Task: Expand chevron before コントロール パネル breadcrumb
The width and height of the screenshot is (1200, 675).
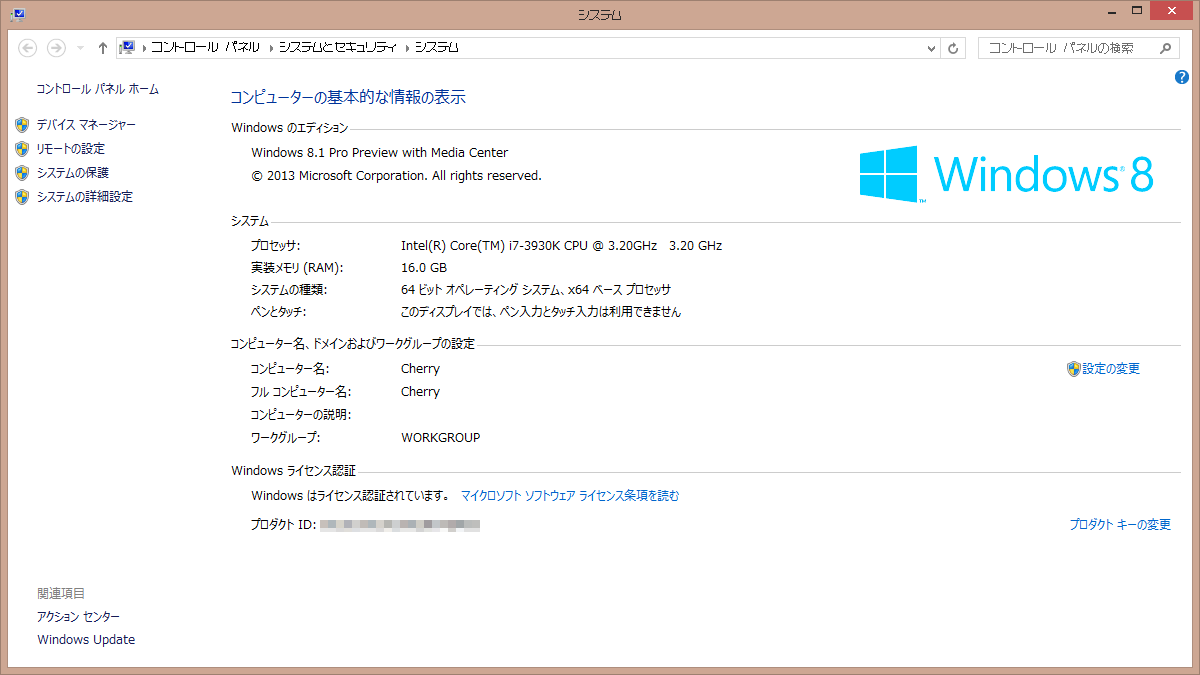Action: pos(144,48)
